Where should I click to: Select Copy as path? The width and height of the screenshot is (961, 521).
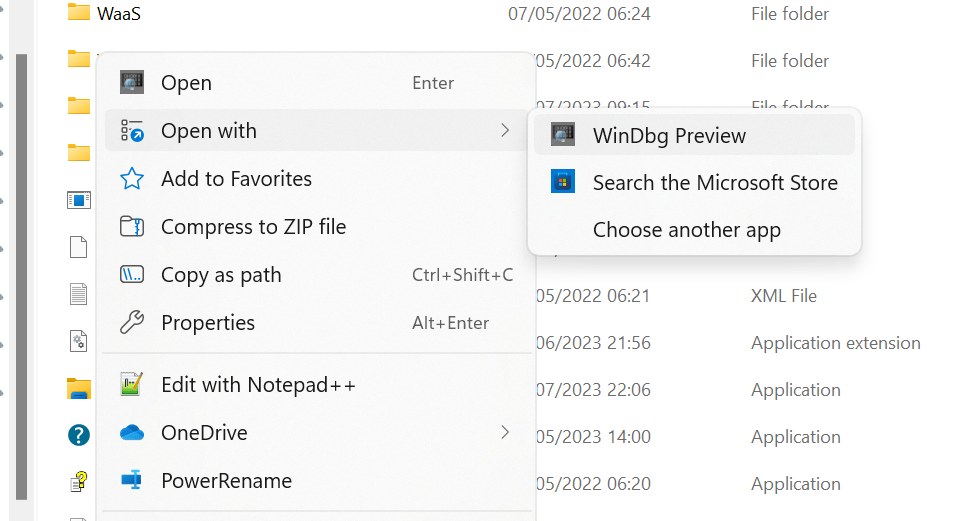tap(316, 275)
